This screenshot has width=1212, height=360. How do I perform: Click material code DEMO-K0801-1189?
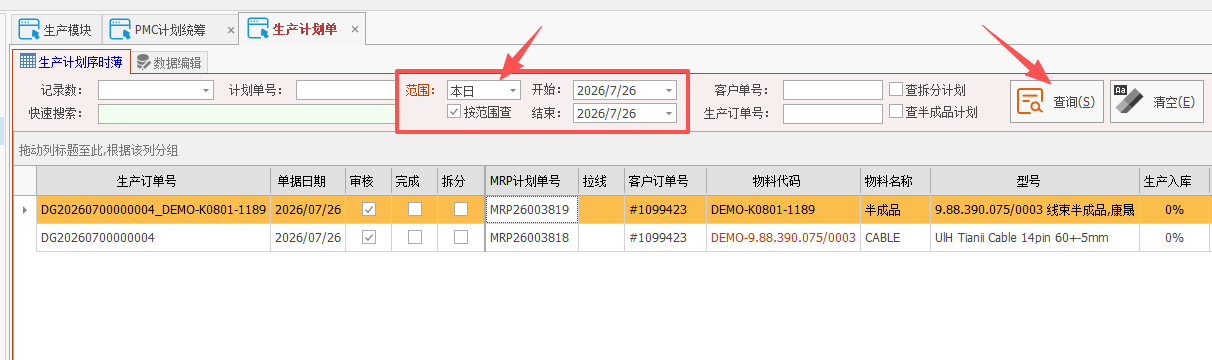(783, 210)
